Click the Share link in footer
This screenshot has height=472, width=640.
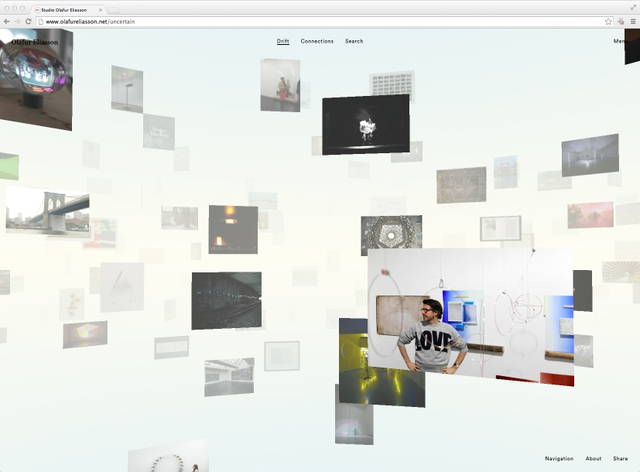point(620,459)
